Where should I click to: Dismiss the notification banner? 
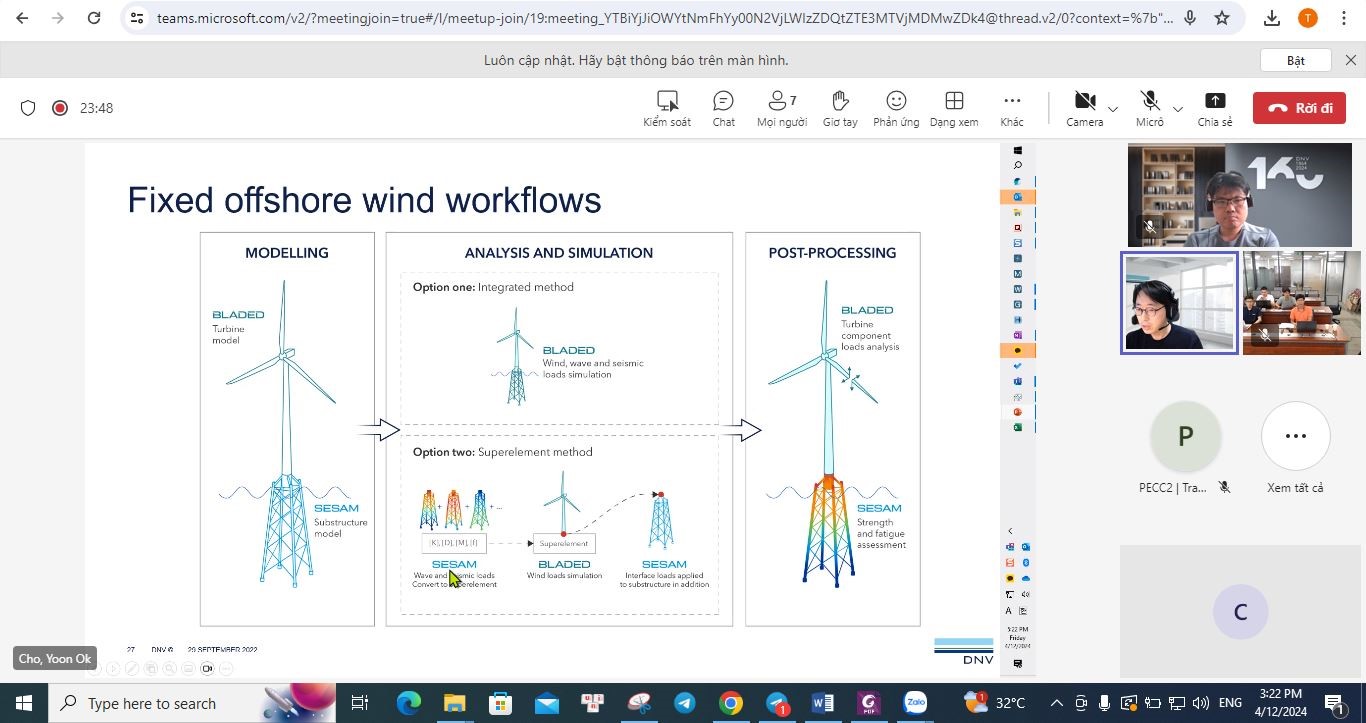tap(1351, 60)
